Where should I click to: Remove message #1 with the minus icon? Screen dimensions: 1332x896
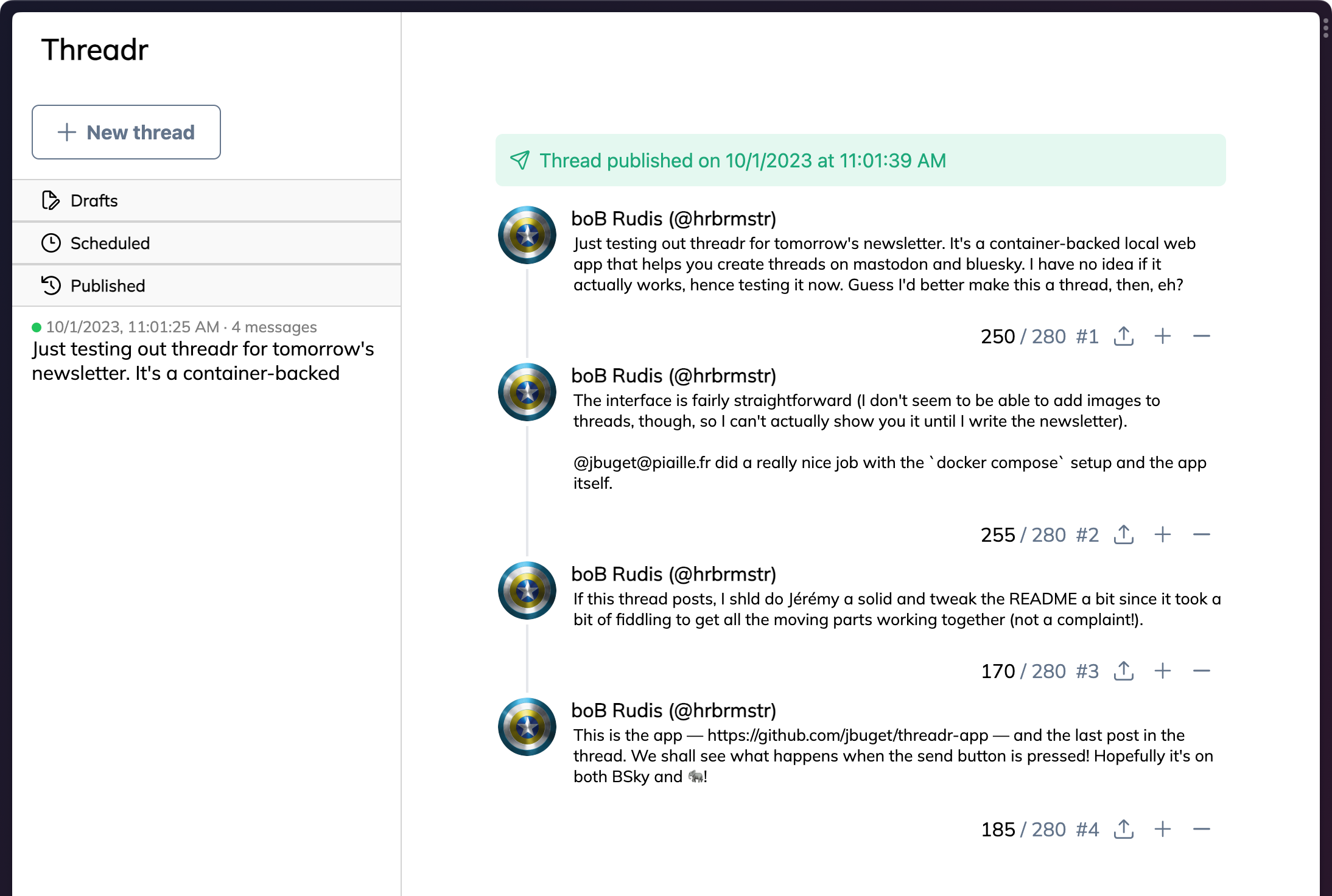1202,336
